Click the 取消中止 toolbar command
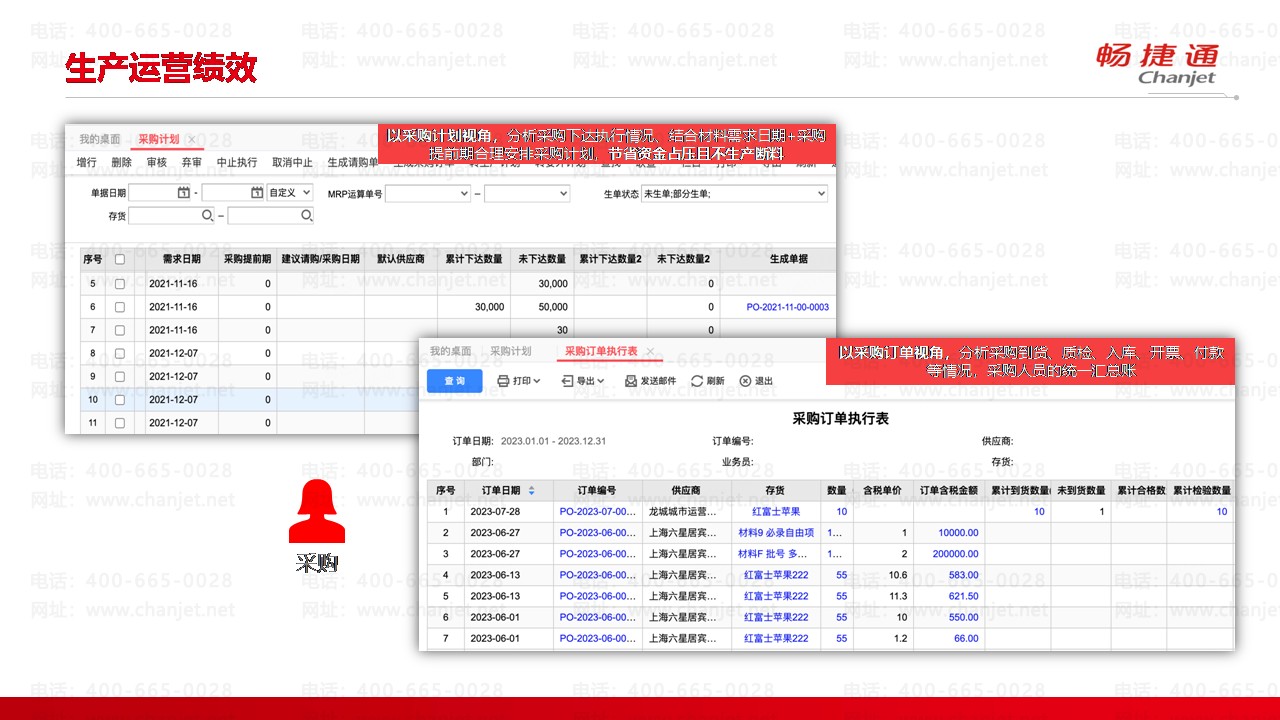The width and height of the screenshot is (1280, 720). (292, 162)
